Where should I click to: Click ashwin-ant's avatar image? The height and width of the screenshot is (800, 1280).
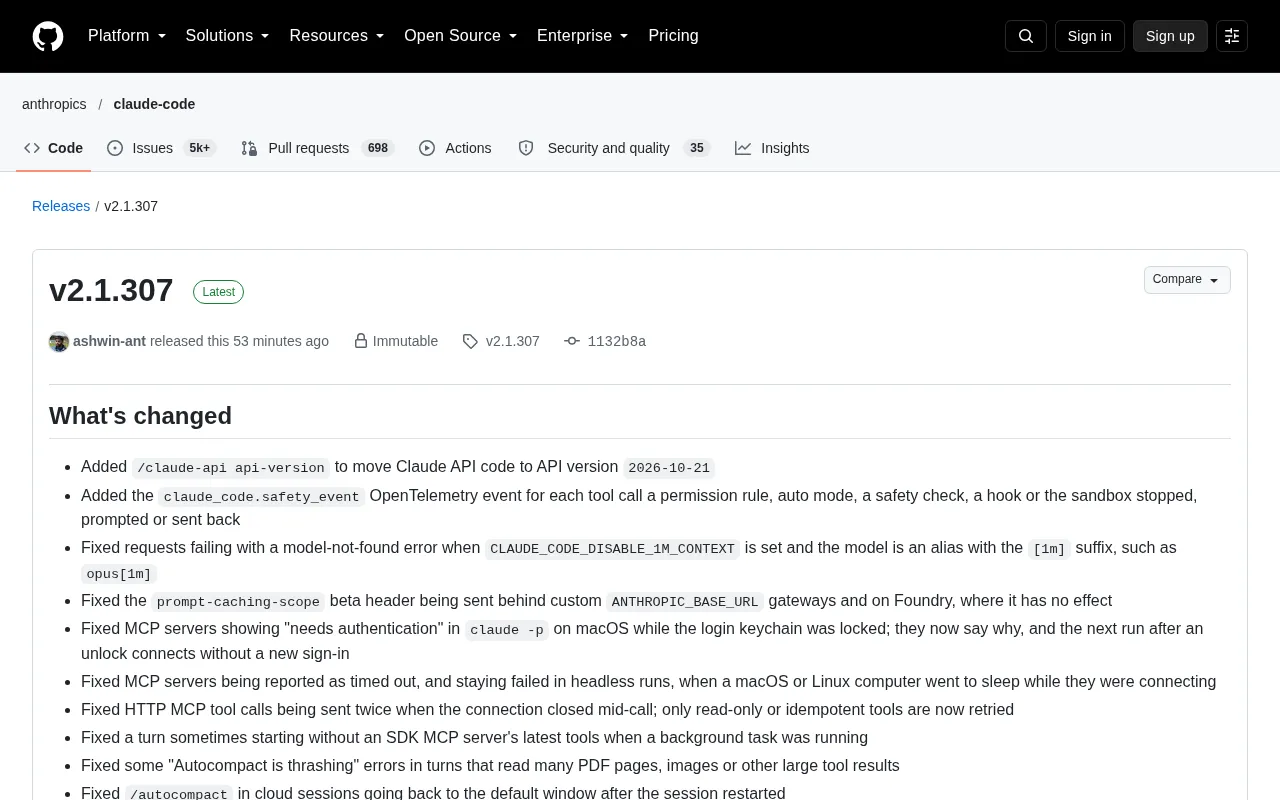(x=59, y=342)
